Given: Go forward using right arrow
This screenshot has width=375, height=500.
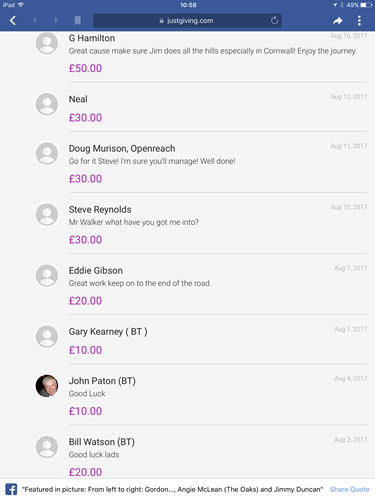Looking at the screenshot, I should [x=56, y=21].
